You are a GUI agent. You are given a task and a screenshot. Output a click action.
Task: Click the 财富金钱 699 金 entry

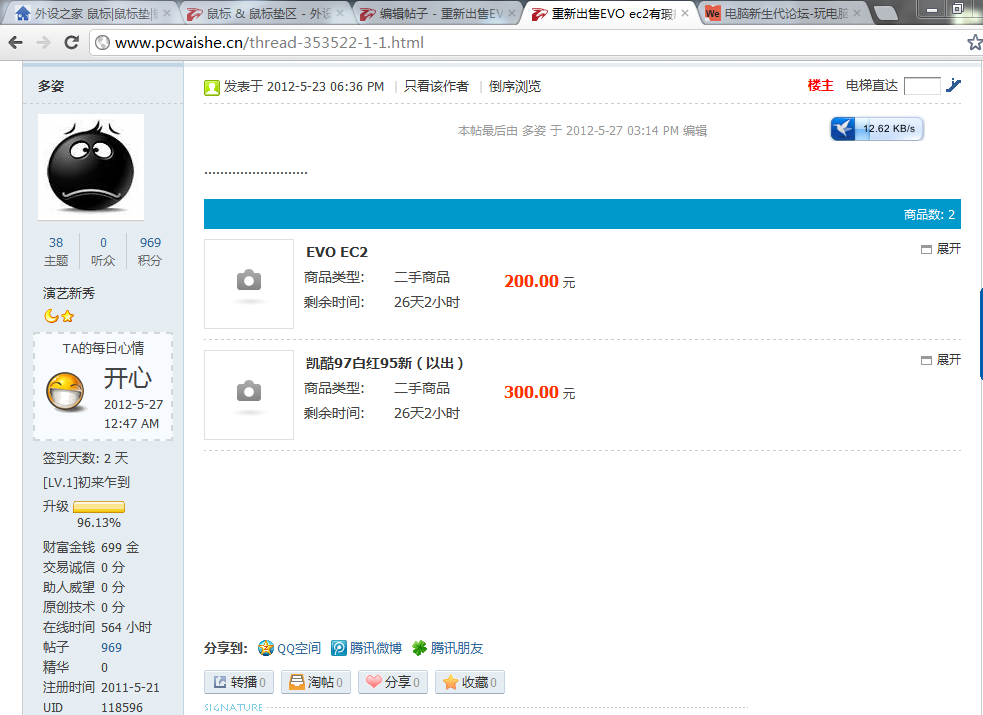point(91,547)
